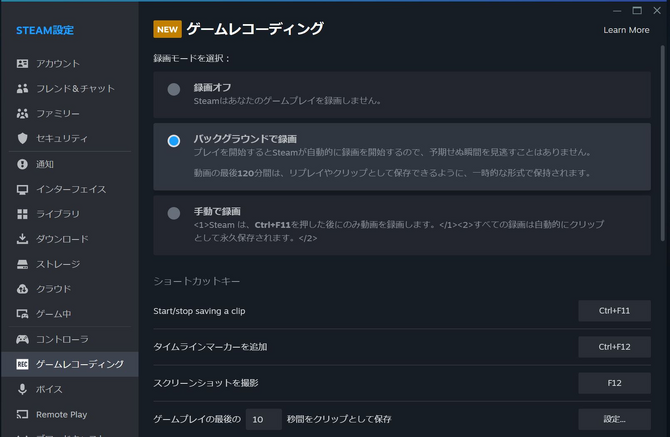Click the Library (ライブラリ) grid icon
Screen dimensions: 670x437
pos(22,214)
